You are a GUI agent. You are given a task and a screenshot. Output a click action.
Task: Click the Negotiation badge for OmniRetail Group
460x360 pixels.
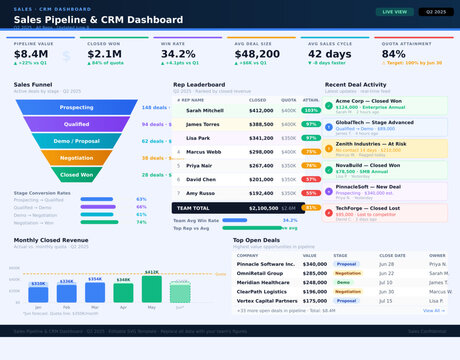click(x=348, y=273)
